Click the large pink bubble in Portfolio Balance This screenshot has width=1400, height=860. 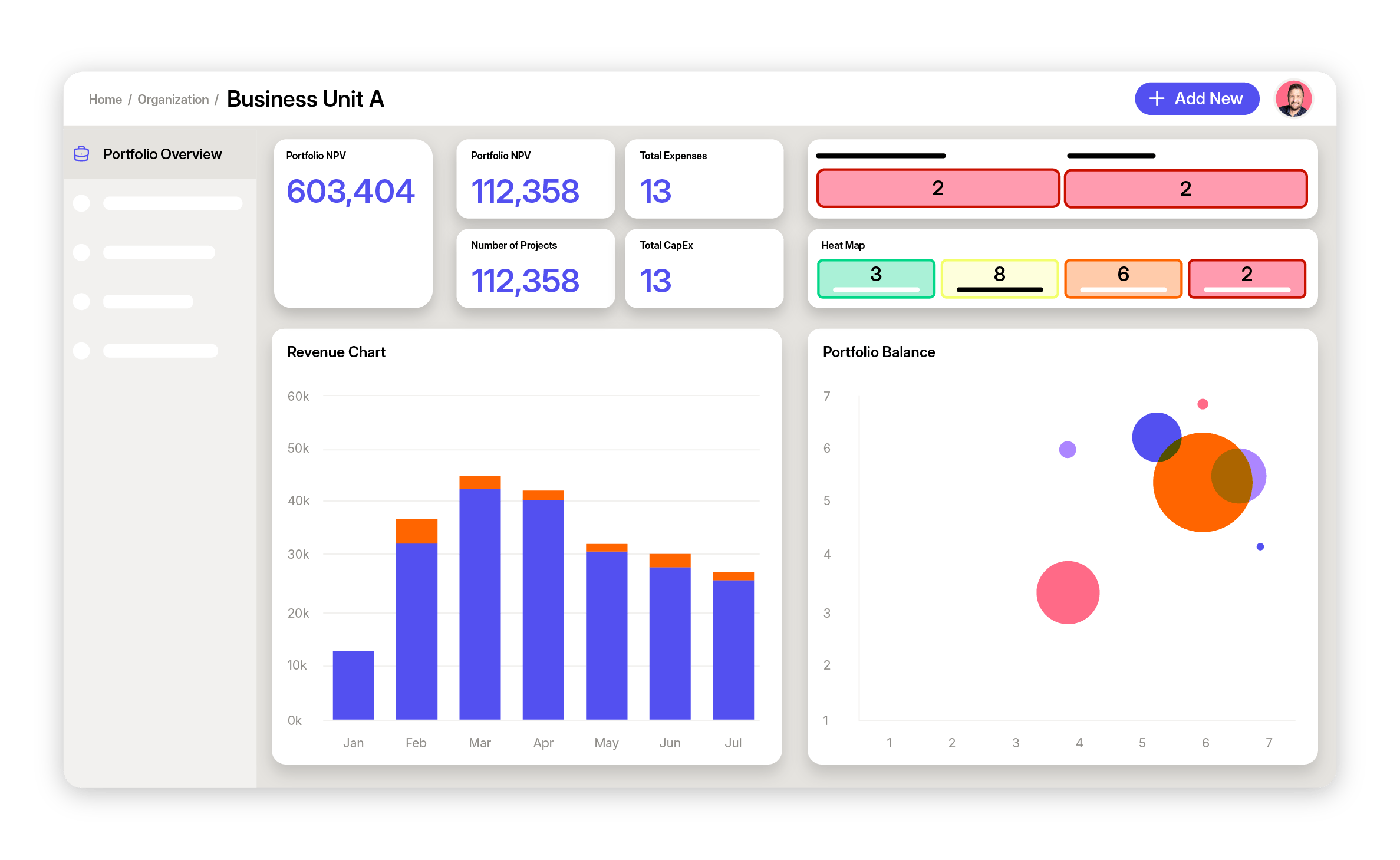pos(1068,592)
